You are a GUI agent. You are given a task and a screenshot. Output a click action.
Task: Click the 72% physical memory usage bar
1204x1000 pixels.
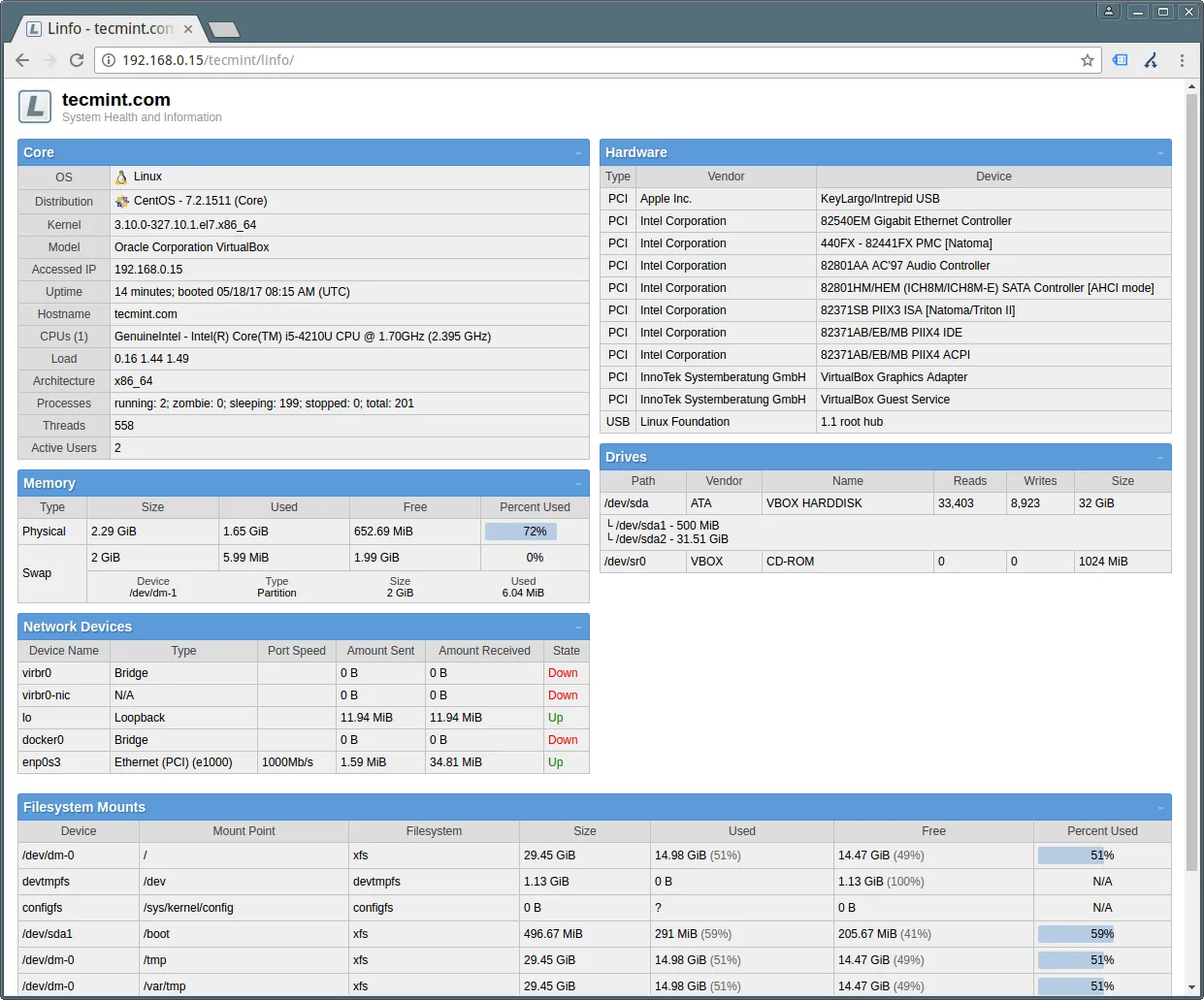521,531
